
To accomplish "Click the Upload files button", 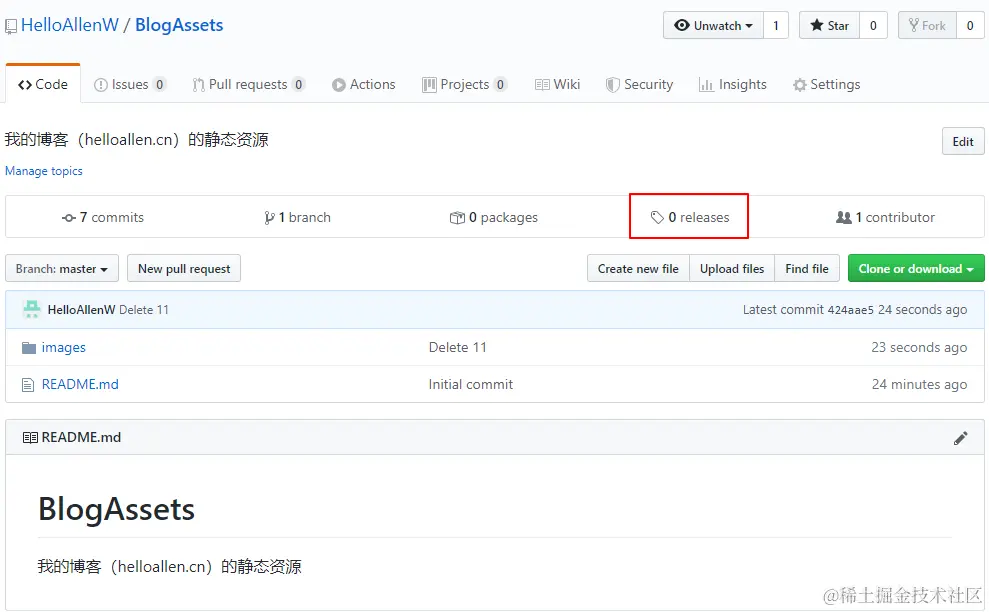I will coord(732,269).
